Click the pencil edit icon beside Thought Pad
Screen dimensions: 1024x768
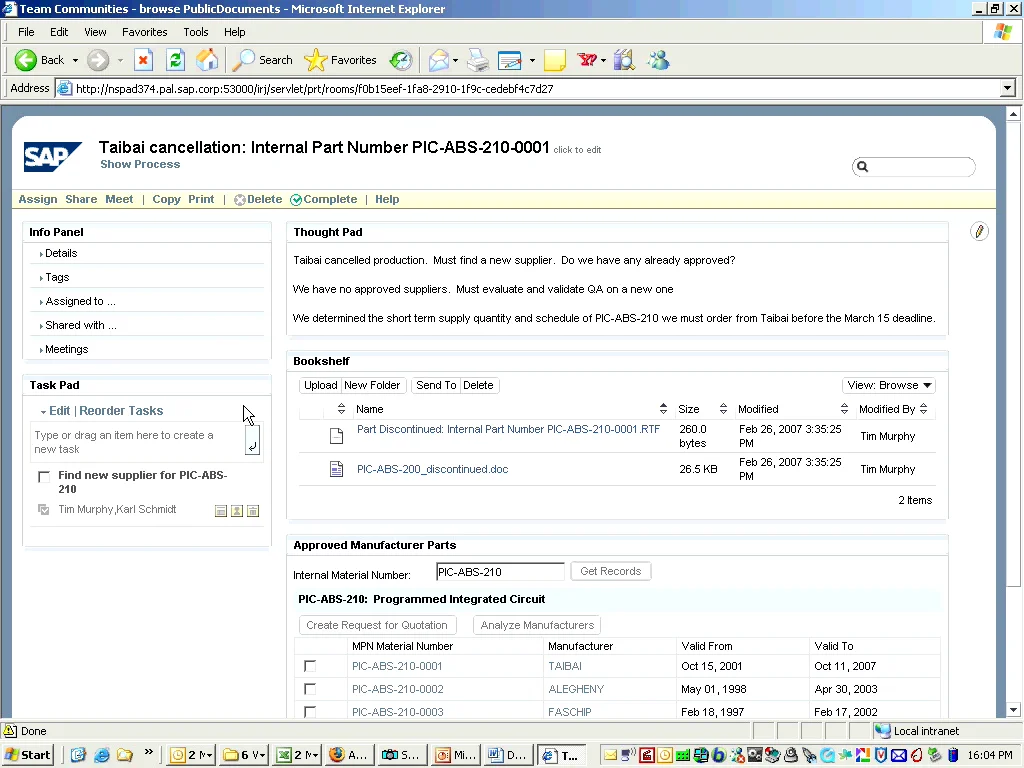click(979, 231)
